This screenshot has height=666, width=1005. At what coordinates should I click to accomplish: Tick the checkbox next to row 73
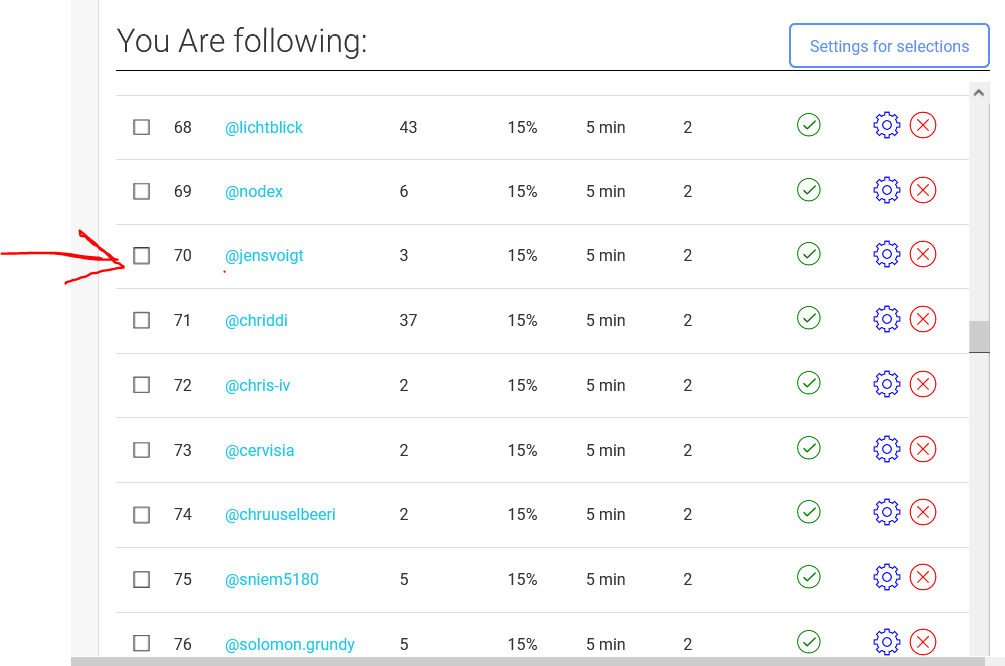click(142, 450)
